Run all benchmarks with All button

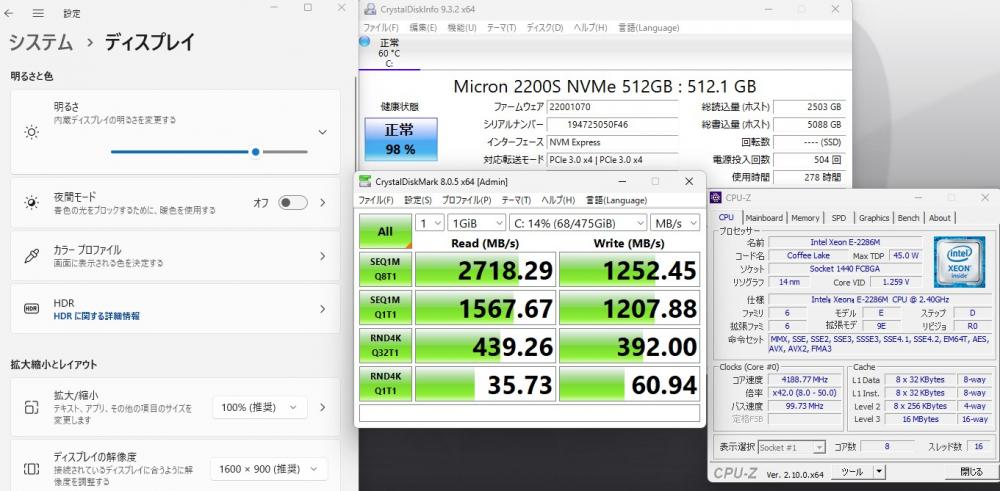coord(385,231)
